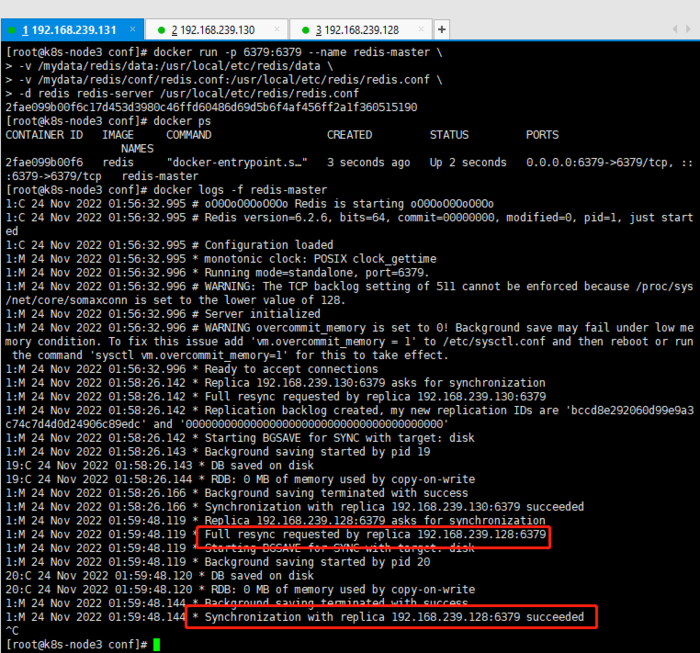This screenshot has height=653, width=700.
Task: Close the 192.168.239.131 tab
Action: (133, 29)
